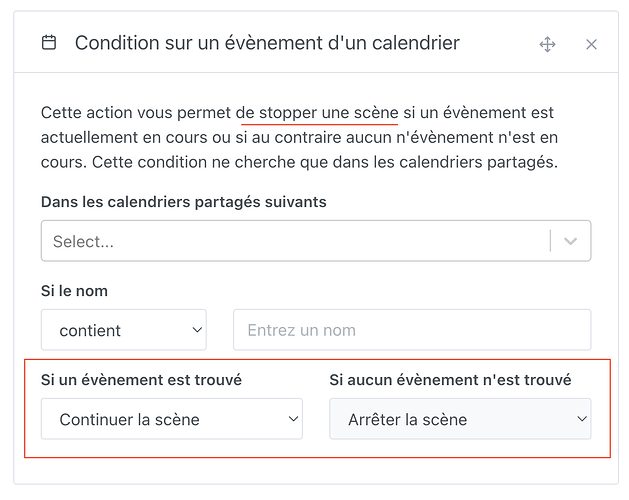Click the calendar icon in the header
This screenshot has height=500, width=629.
click(x=49, y=43)
